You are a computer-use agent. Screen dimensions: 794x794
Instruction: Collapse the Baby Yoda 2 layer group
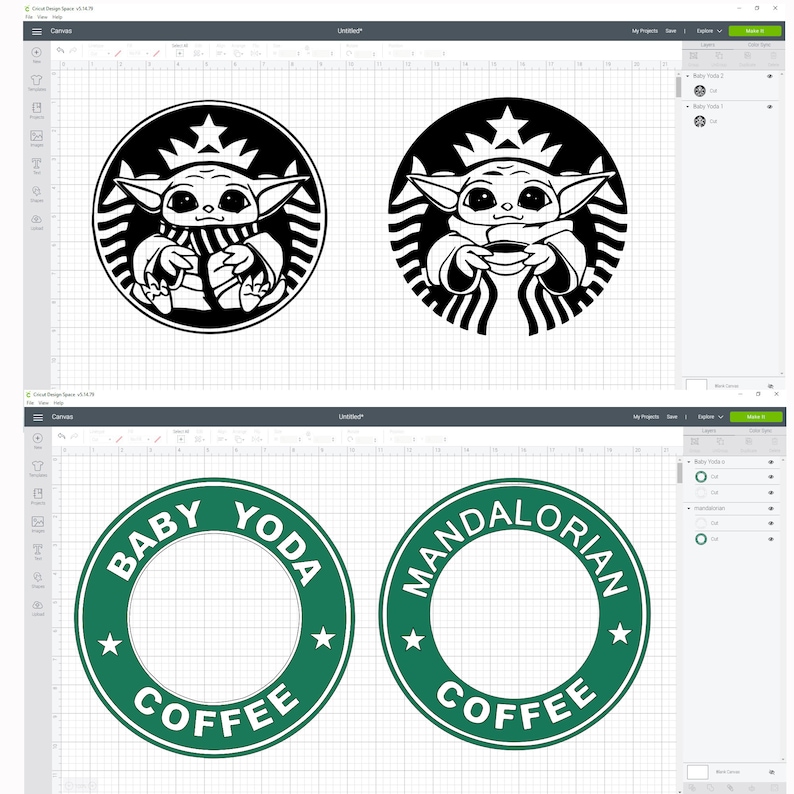688,76
